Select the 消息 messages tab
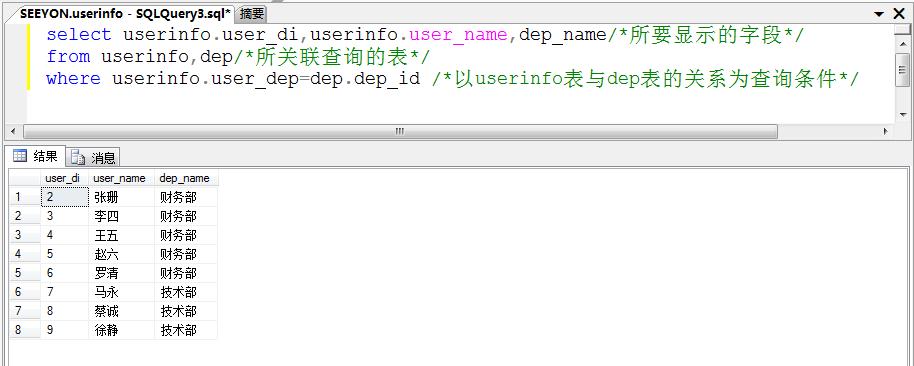 [x=93, y=157]
